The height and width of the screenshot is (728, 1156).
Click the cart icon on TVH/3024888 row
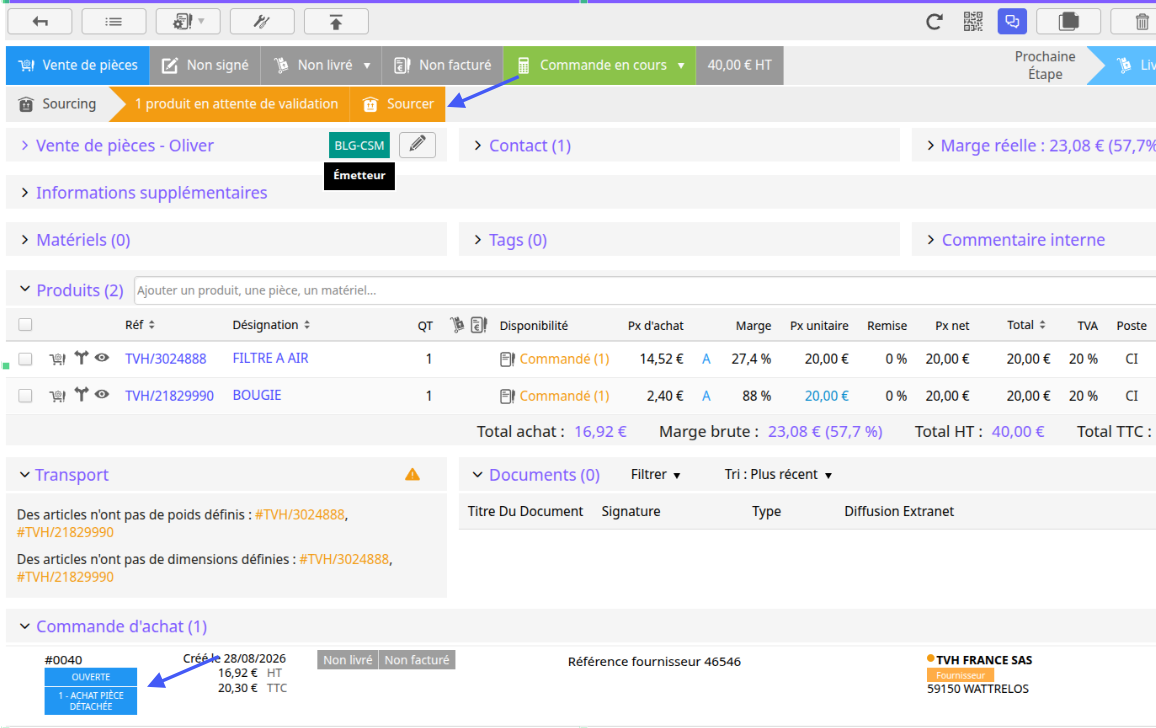coord(58,359)
